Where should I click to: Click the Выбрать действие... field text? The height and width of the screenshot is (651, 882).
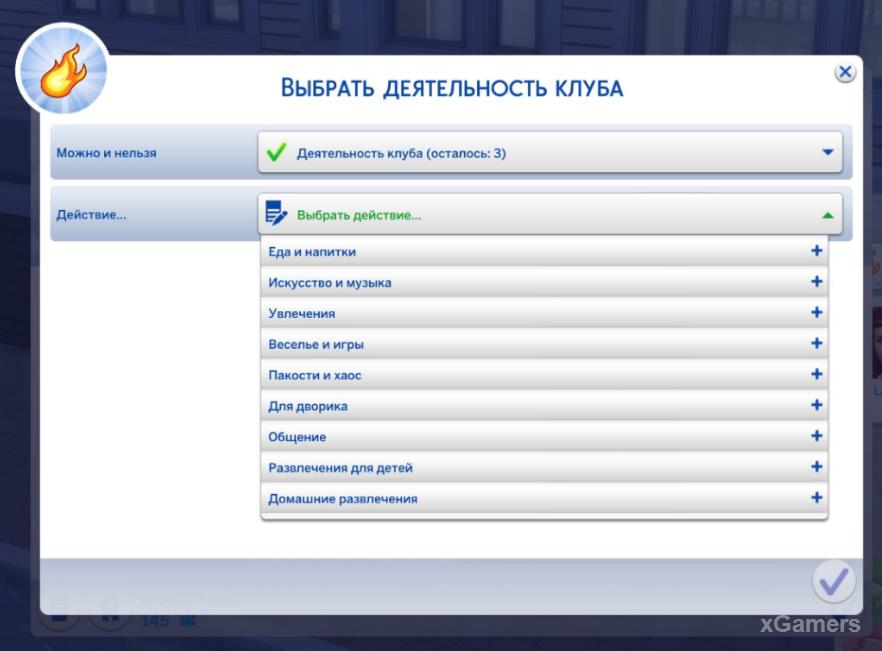(359, 214)
